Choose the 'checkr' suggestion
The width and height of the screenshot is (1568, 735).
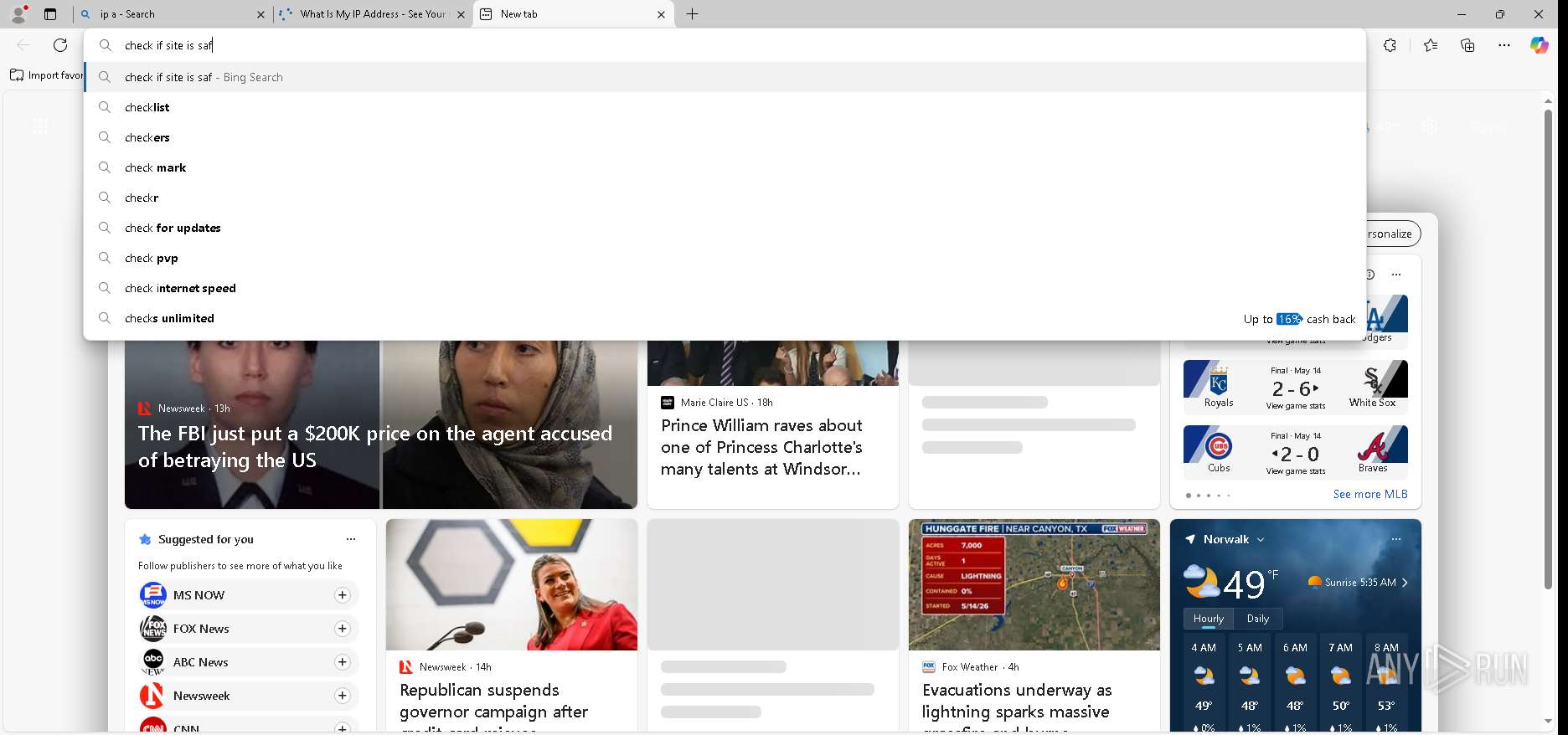click(725, 198)
